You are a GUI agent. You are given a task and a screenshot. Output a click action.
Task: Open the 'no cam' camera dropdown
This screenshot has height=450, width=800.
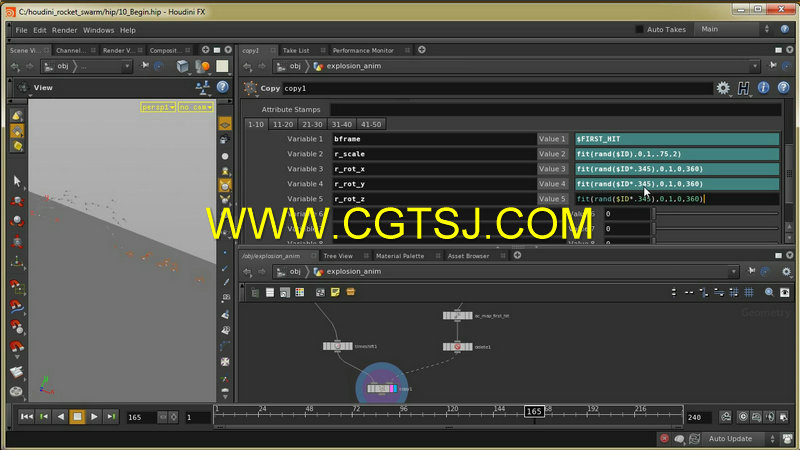pos(195,107)
